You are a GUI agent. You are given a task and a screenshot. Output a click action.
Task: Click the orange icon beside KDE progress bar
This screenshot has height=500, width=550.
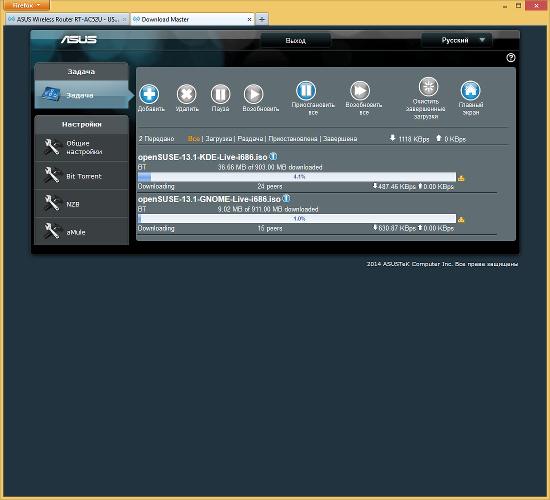[x=461, y=178]
